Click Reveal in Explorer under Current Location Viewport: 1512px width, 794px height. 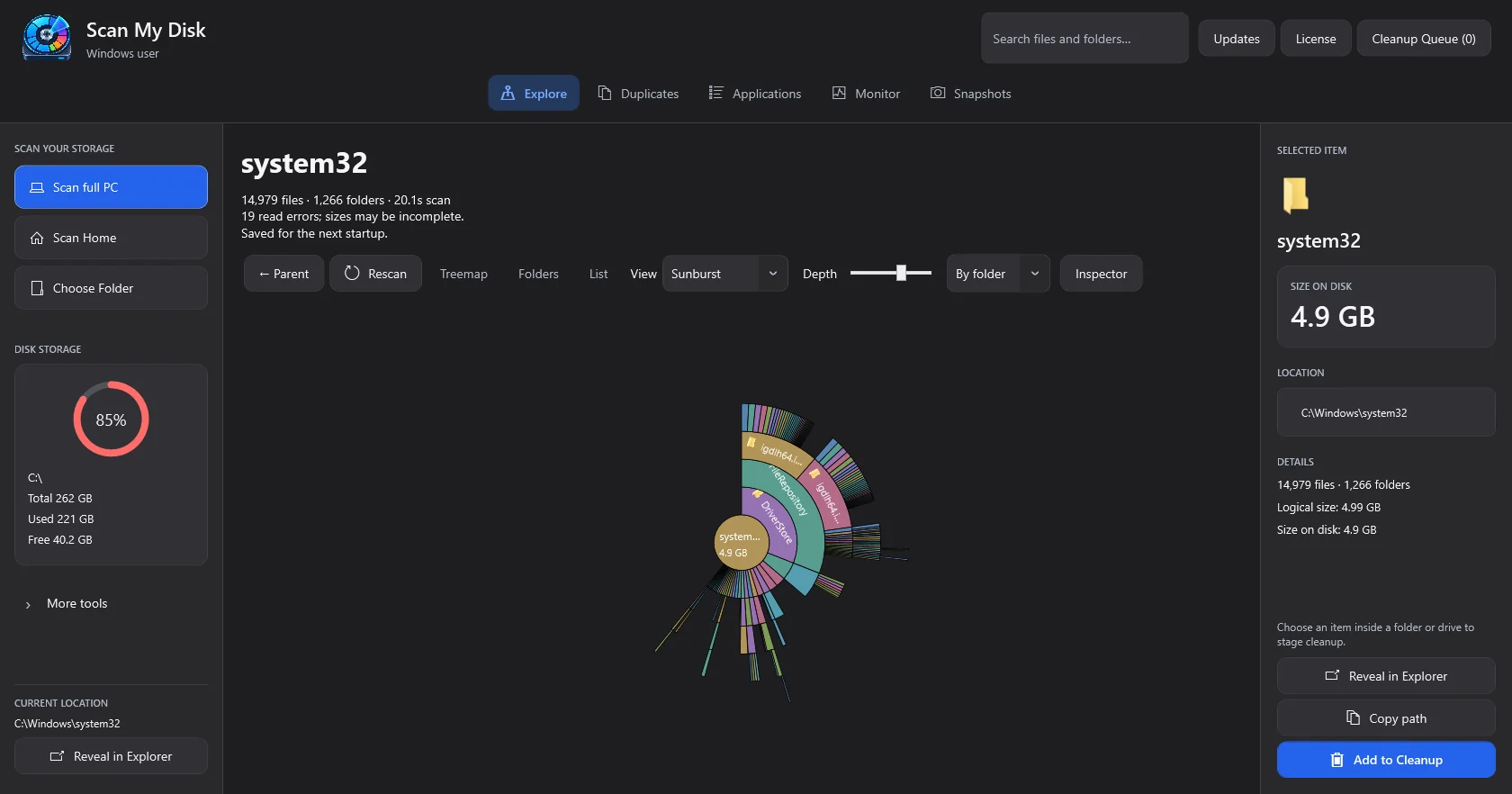(x=111, y=756)
